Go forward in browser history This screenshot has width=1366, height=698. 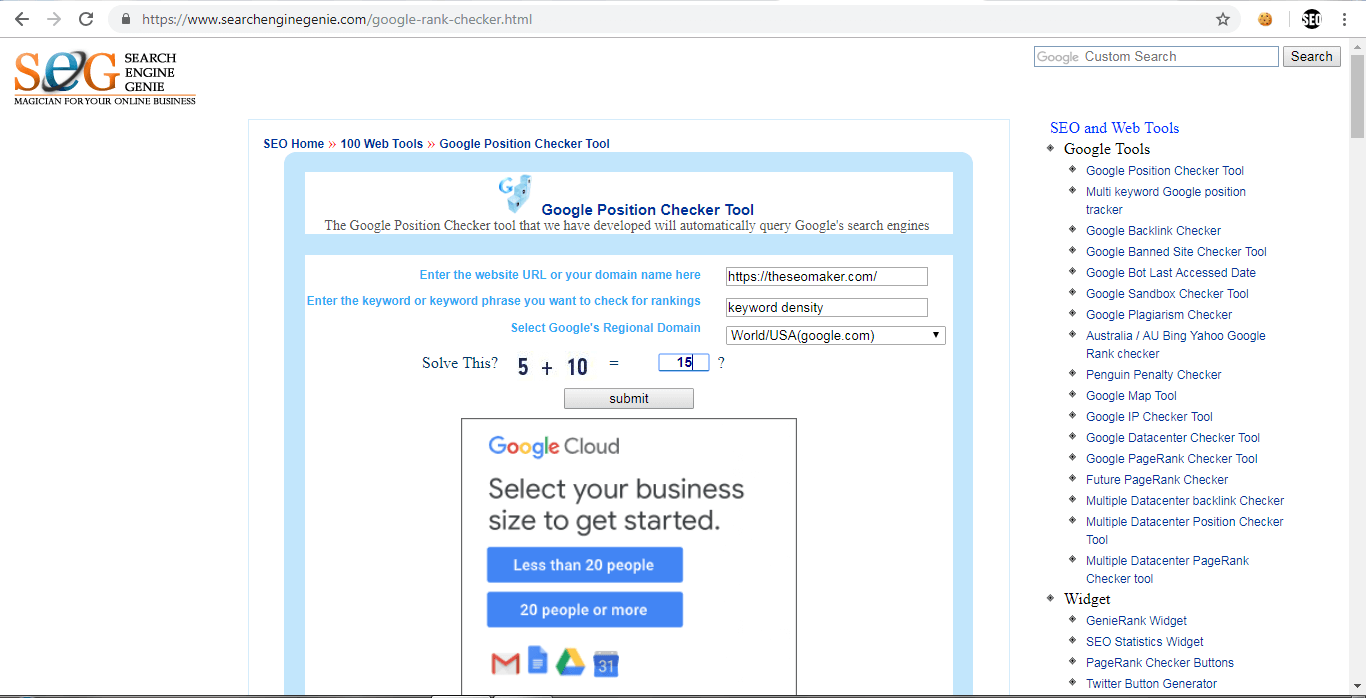(54, 19)
